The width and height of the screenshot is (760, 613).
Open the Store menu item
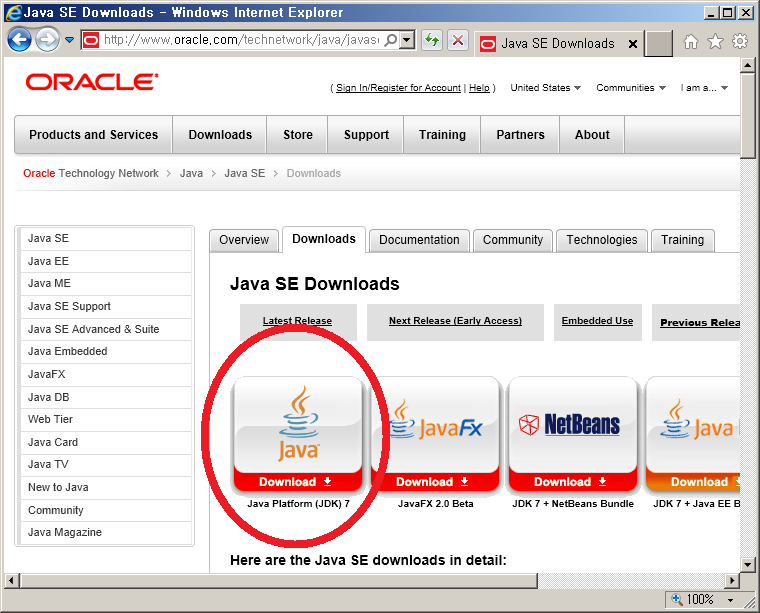pos(298,135)
